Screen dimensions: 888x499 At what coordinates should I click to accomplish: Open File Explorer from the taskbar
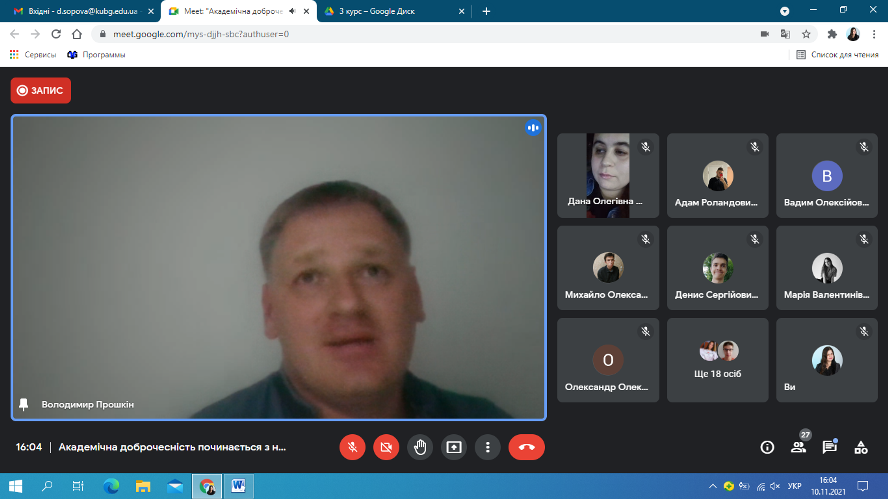click(143, 486)
